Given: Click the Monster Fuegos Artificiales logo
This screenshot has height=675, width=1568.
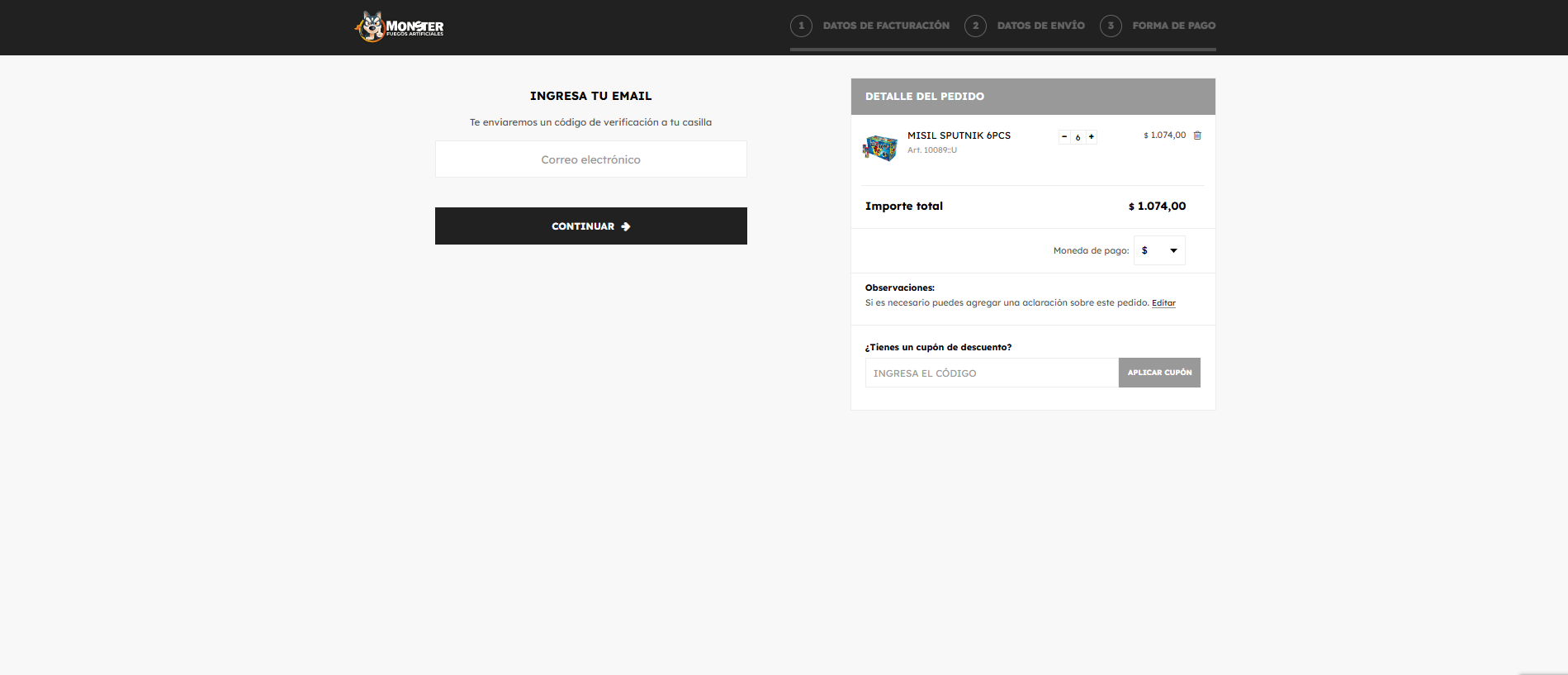Looking at the screenshot, I should 400,26.
